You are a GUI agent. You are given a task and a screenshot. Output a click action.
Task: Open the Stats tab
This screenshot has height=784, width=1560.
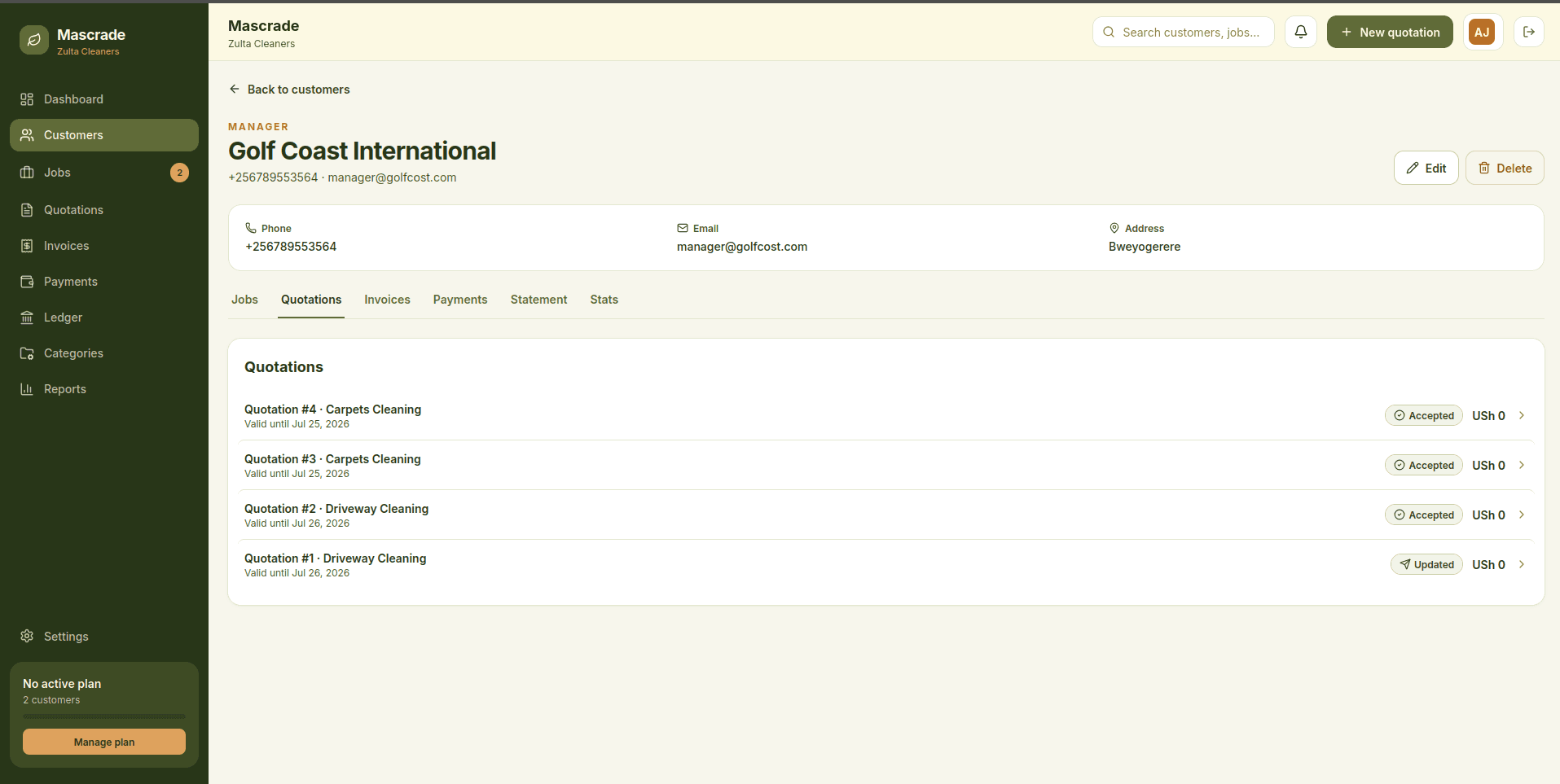click(x=604, y=300)
